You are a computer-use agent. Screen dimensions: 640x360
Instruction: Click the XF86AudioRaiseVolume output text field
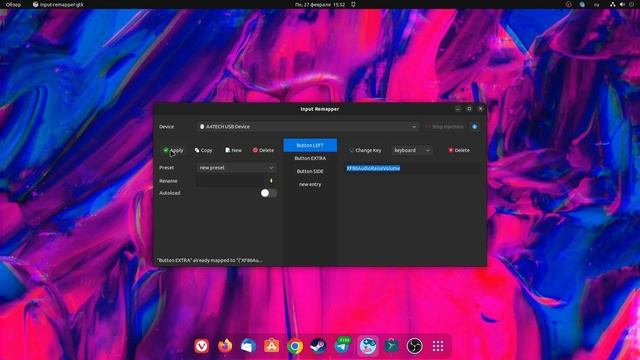tap(412, 168)
